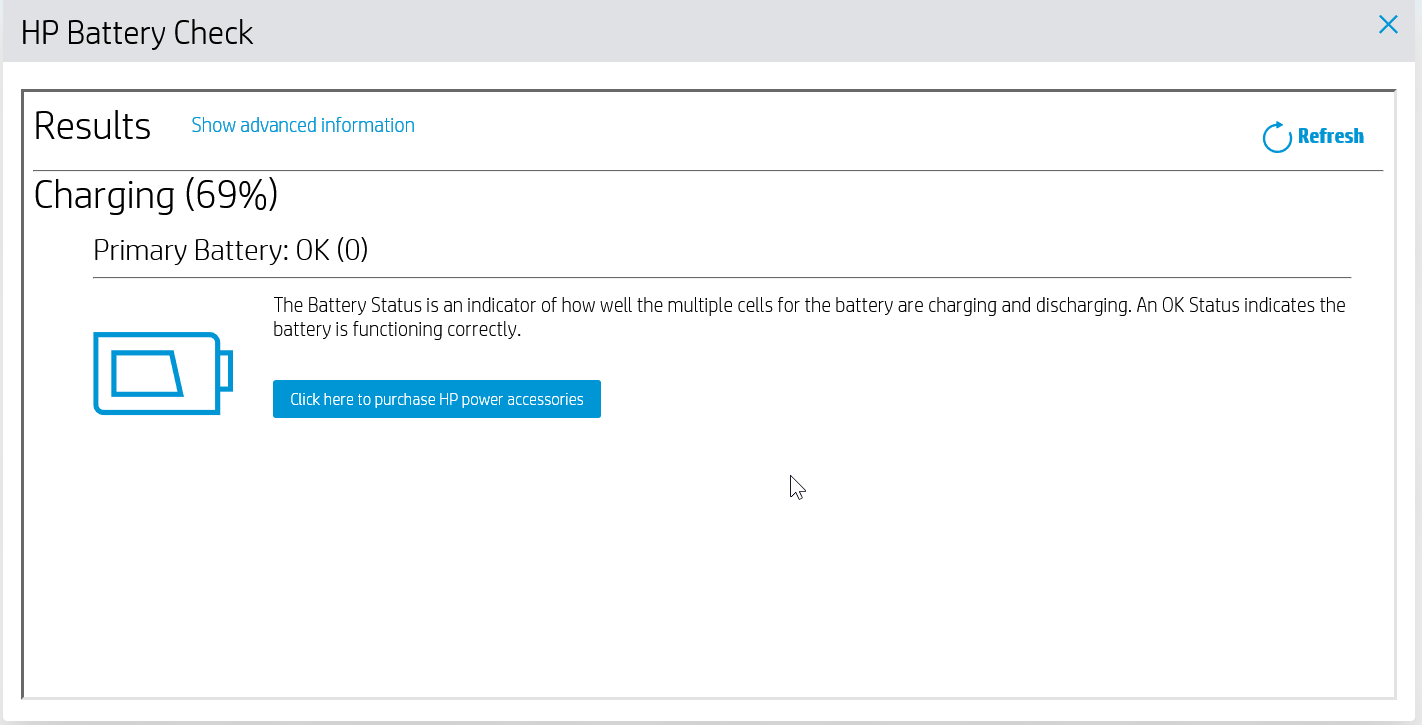Viewport: 1422px width, 725px height.
Task: Click the text 'battery is functioning correctly'
Action: pos(397,329)
